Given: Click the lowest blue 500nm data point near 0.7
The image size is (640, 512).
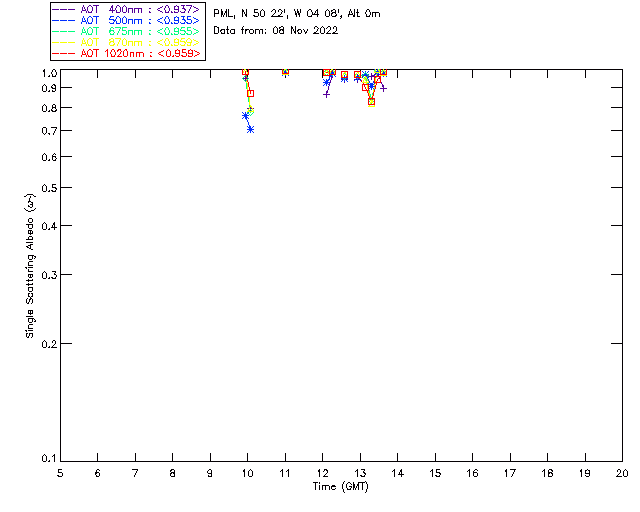Looking at the screenshot, I should click(251, 129).
